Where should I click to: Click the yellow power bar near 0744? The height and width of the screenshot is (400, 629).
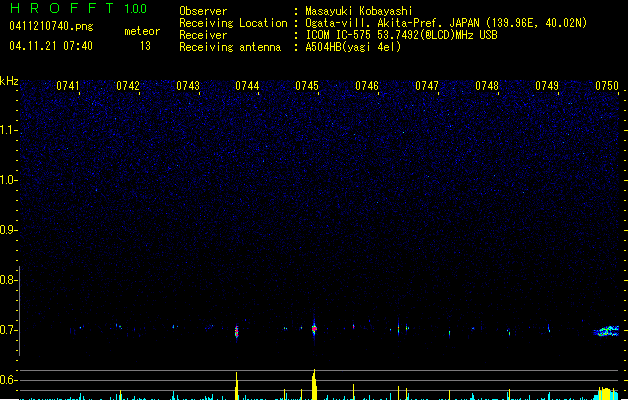click(237, 386)
